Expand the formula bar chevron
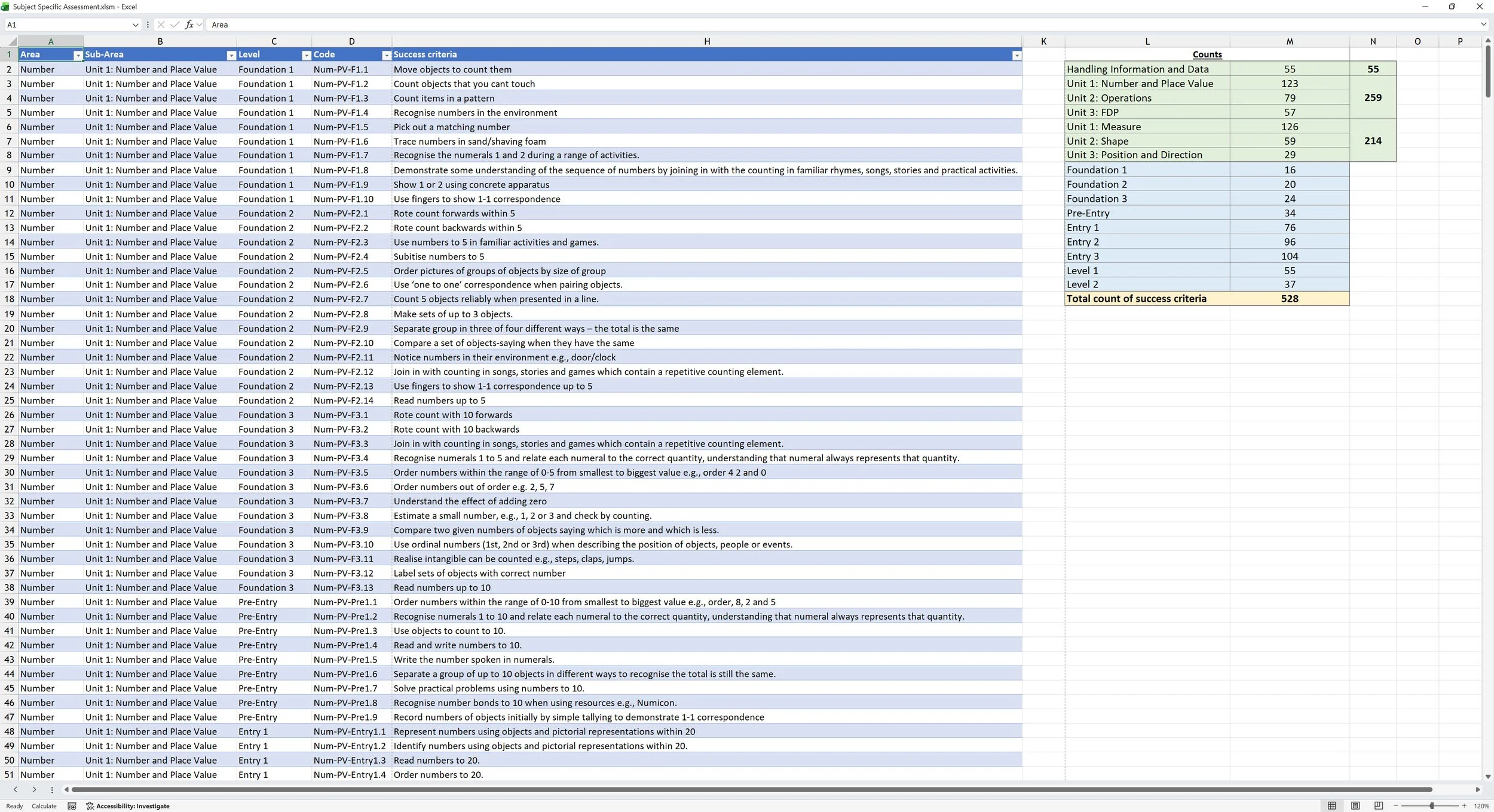 click(x=1483, y=24)
